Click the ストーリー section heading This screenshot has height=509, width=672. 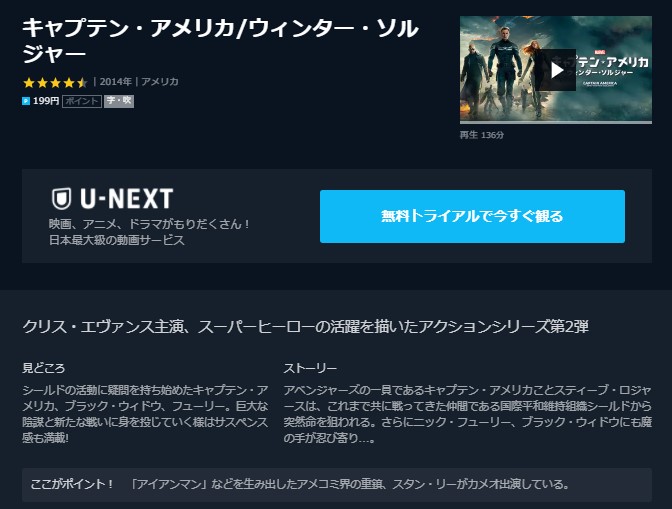(310, 368)
